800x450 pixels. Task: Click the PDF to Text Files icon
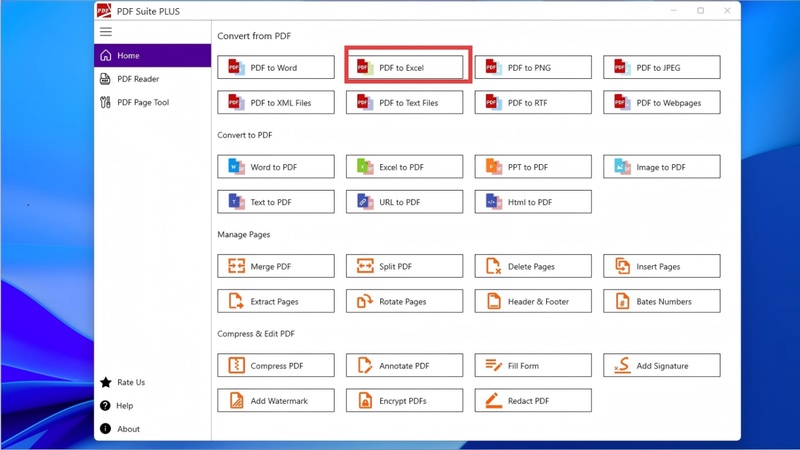(x=365, y=103)
